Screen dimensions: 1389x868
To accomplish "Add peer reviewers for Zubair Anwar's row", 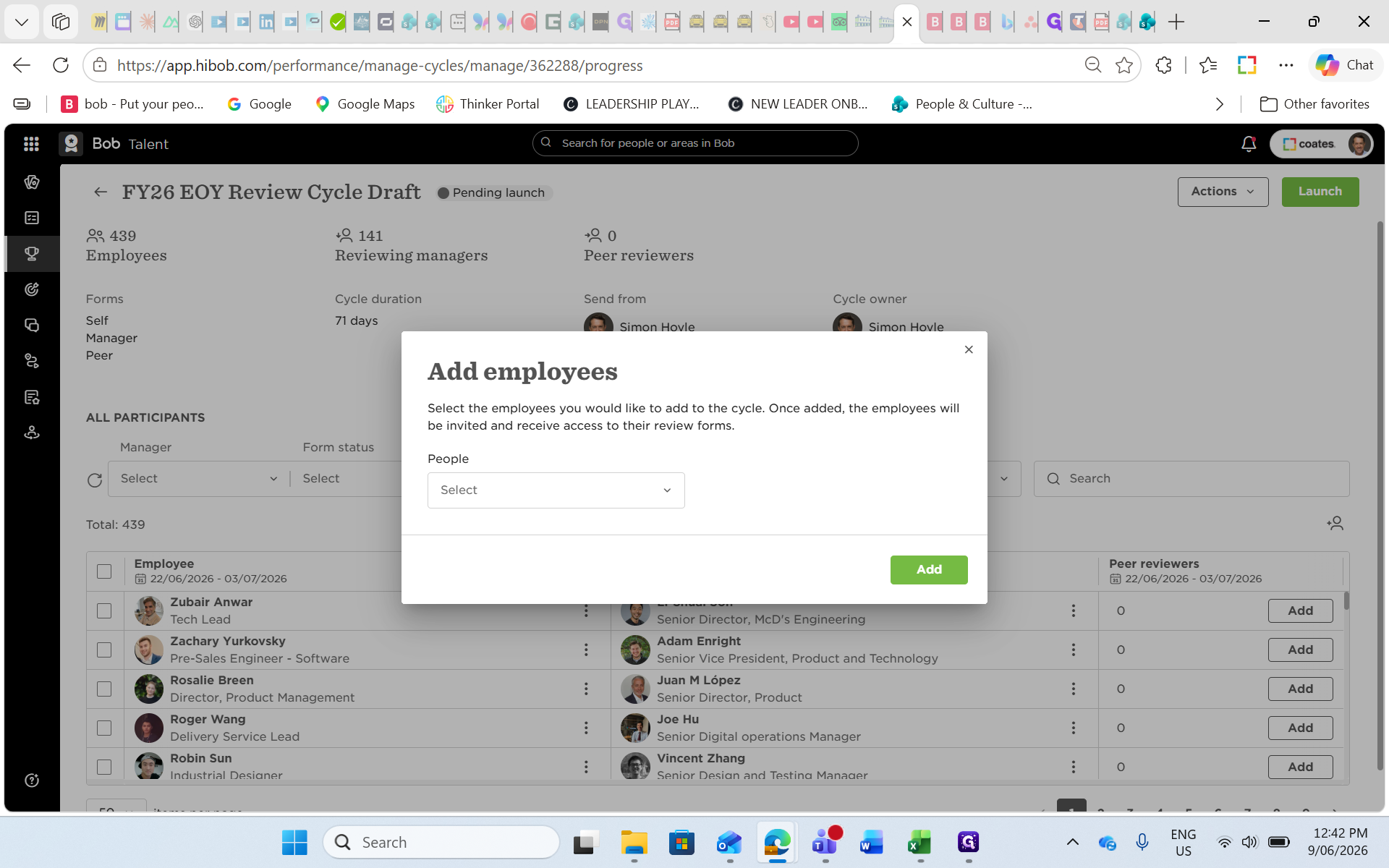I will click(1300, 610).
